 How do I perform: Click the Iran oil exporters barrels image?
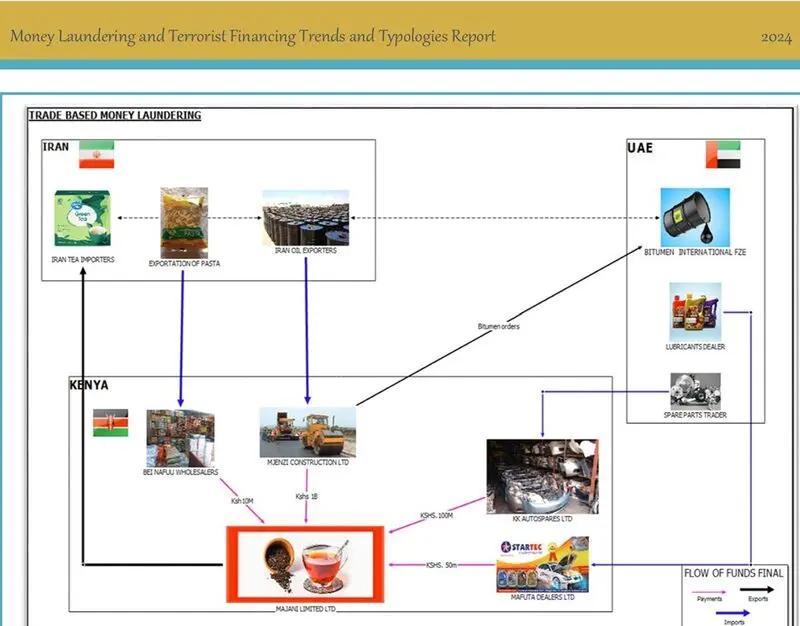point(306,218)
